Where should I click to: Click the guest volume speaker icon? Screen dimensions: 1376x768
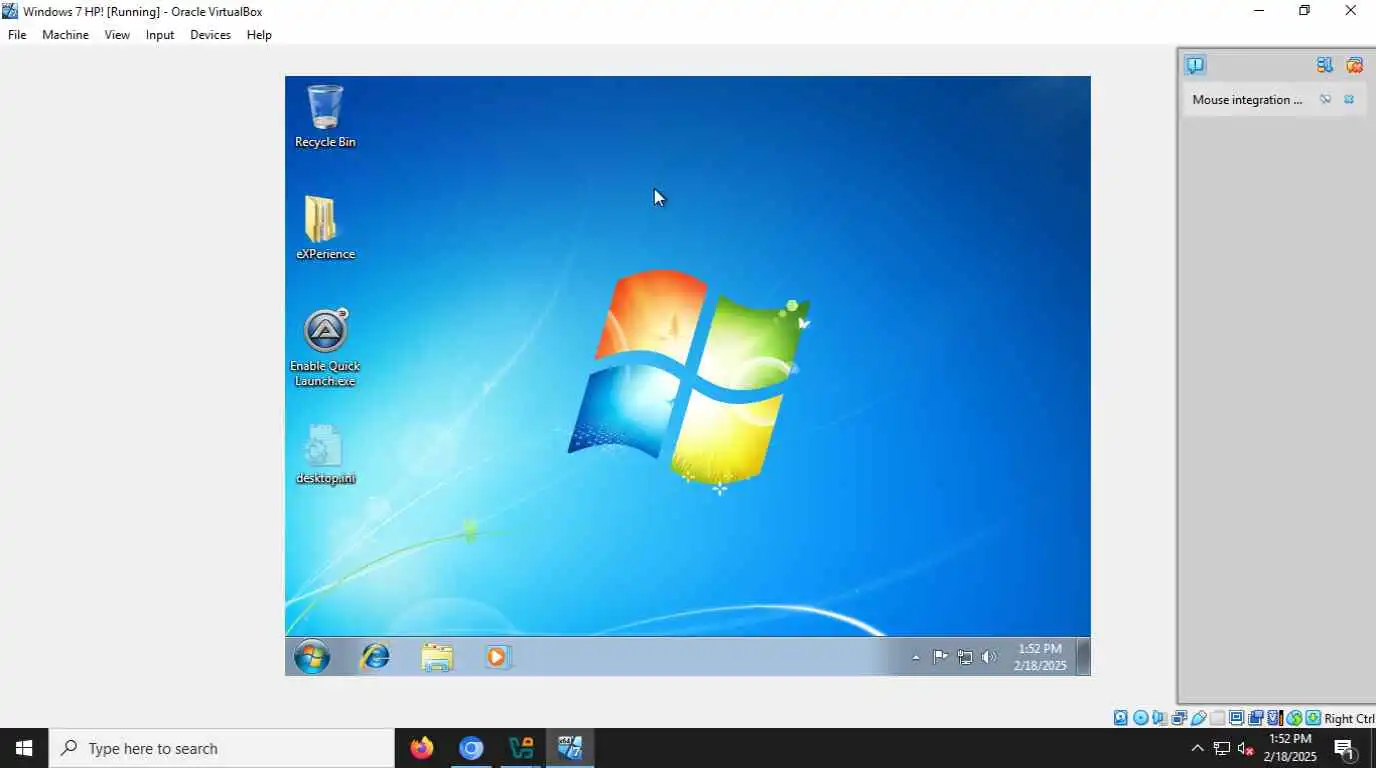coord(989,657)
